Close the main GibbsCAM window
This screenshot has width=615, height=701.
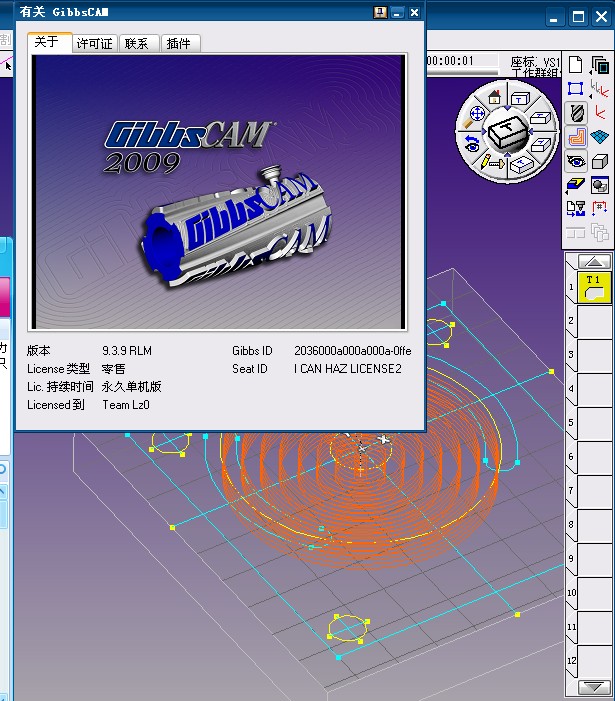tap(602, 17)
